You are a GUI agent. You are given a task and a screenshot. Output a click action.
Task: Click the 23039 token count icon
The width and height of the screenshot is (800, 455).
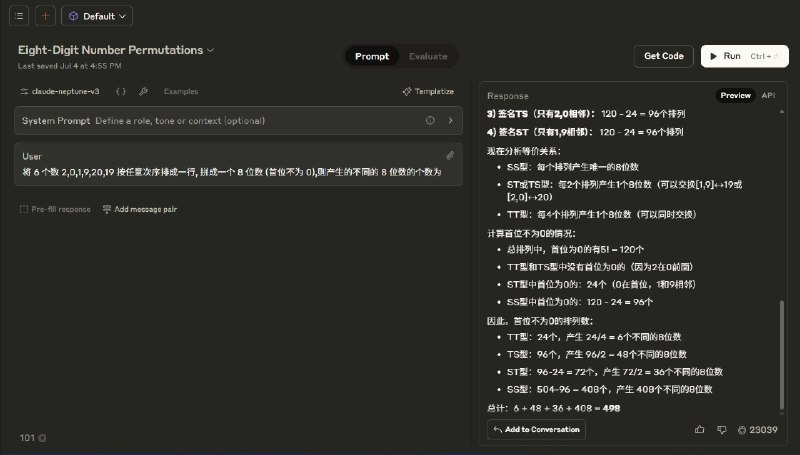742,430
